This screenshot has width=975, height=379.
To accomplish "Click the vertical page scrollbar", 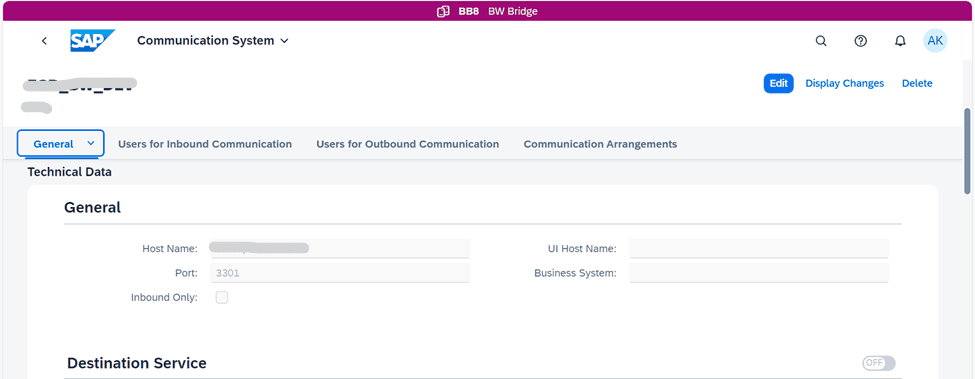I will 966,151.
